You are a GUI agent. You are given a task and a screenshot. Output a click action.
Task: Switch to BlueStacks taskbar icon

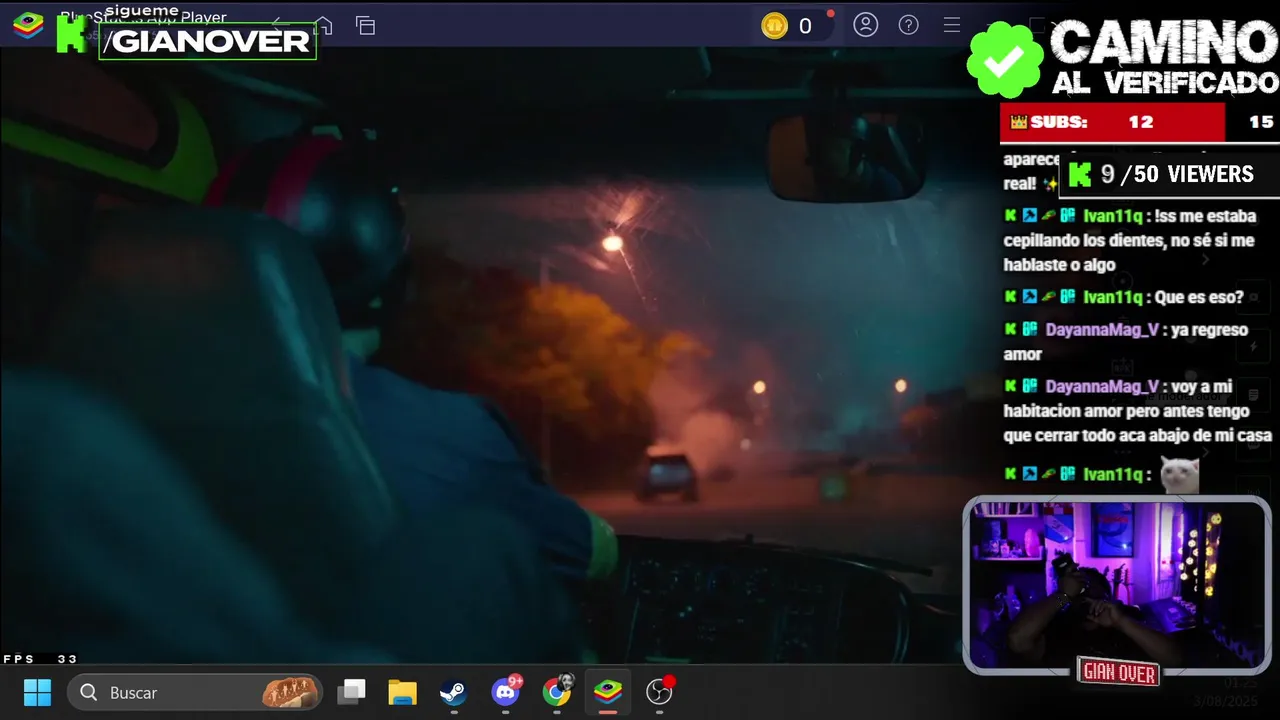608,691
